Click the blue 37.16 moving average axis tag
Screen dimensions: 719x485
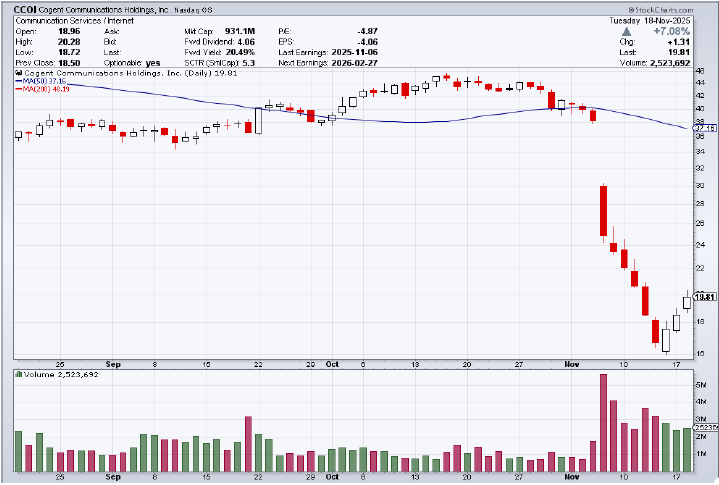tap(704, 128)
